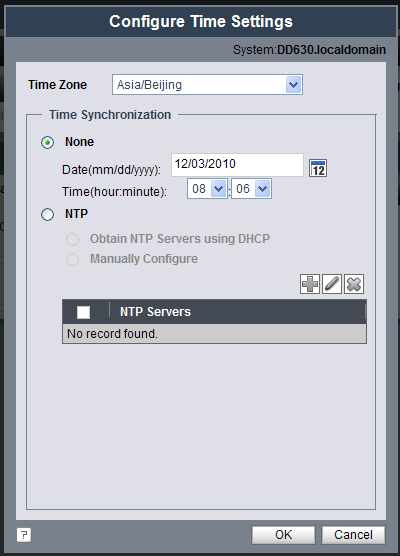The image size is (400, 556).
Task: Click the delete NTP server X icon
Action: tap(354, 284)
